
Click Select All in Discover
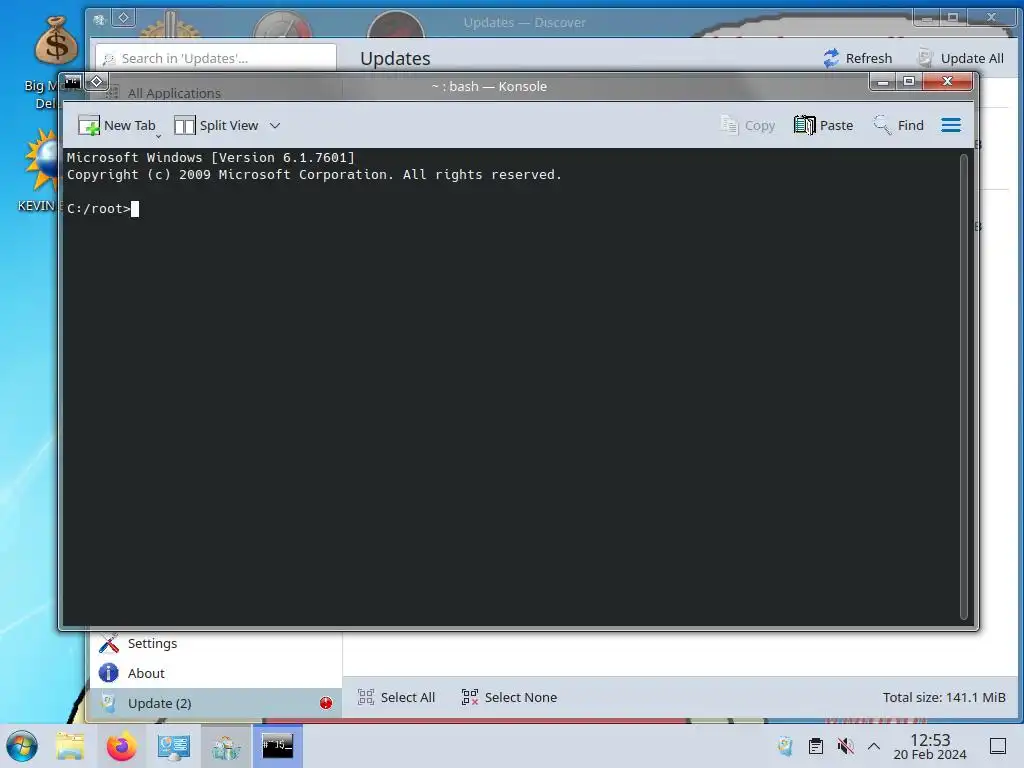pyautogui.click(x=396, y=697)
